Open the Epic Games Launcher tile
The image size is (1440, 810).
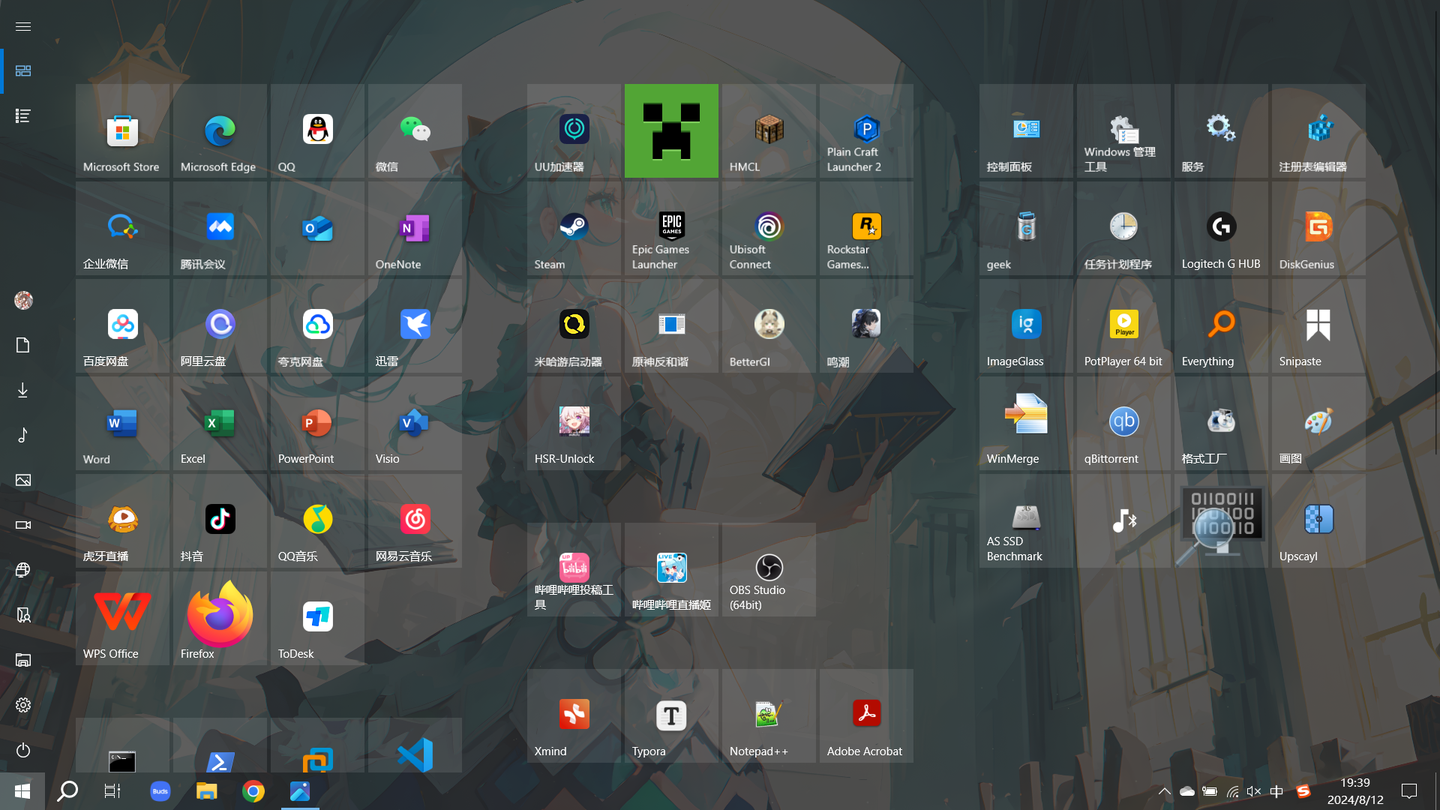coord(671,228)
